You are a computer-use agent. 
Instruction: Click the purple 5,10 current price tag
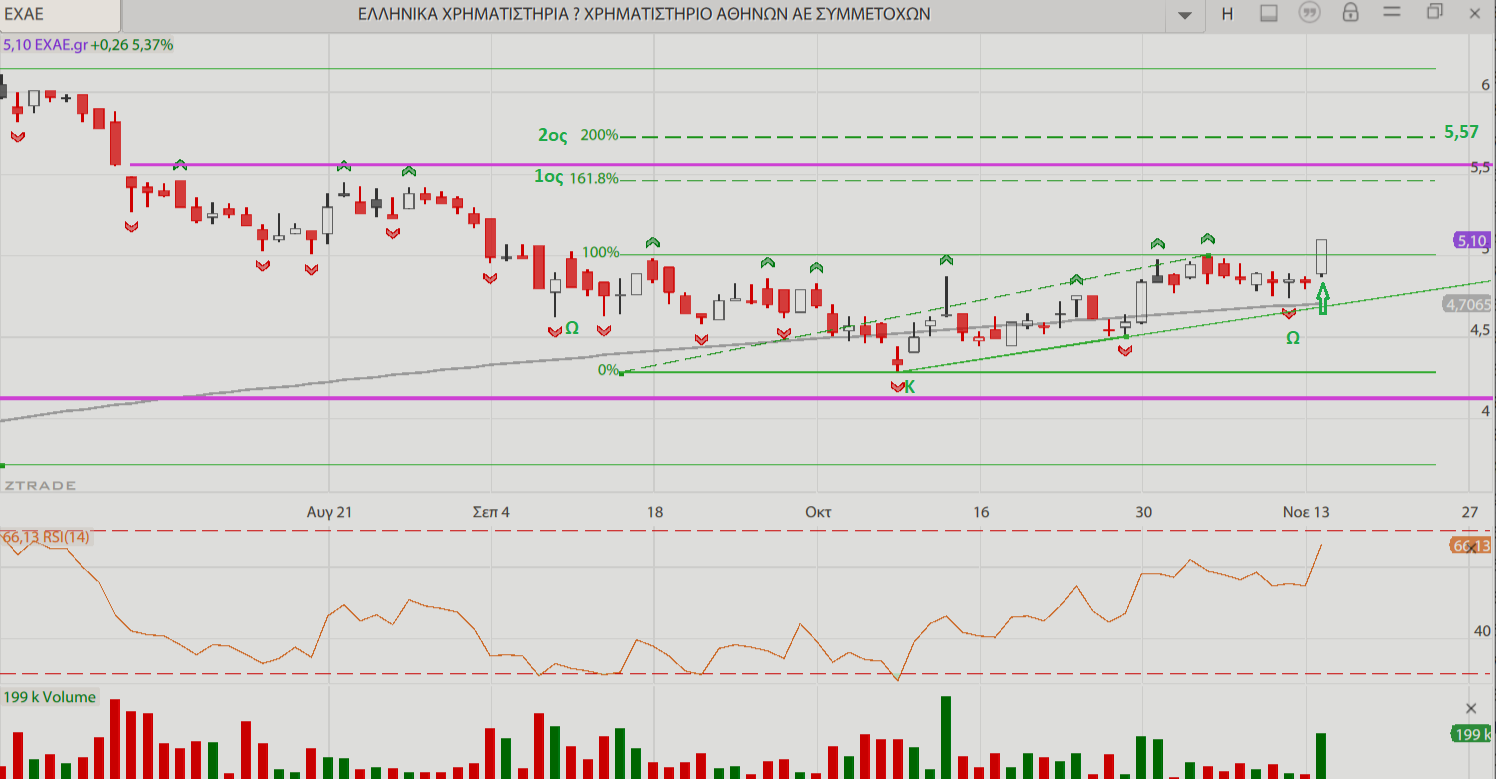pos(1471,240)
